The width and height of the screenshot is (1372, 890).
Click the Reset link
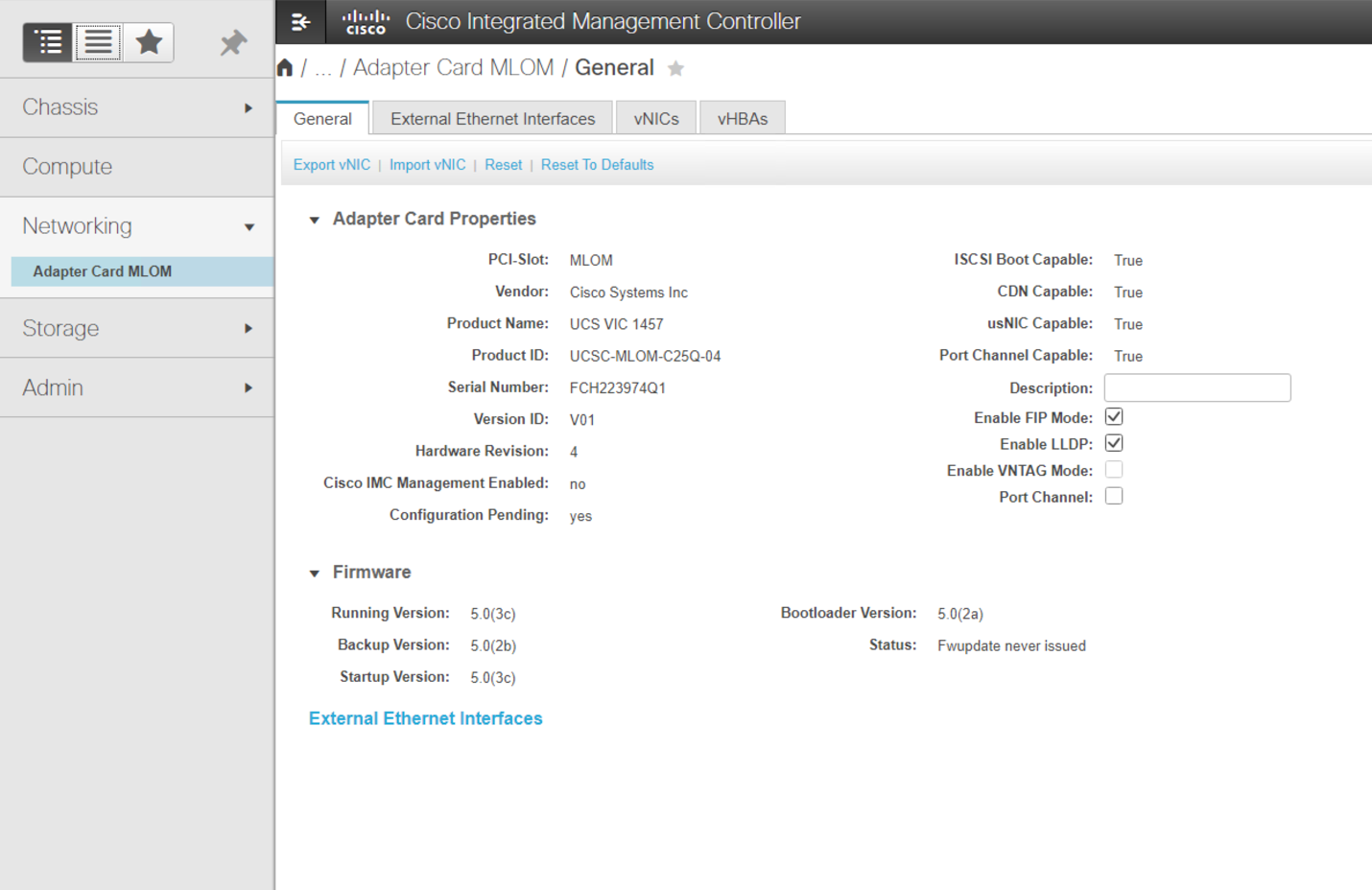pyautogui.click(x=504, y=165)
